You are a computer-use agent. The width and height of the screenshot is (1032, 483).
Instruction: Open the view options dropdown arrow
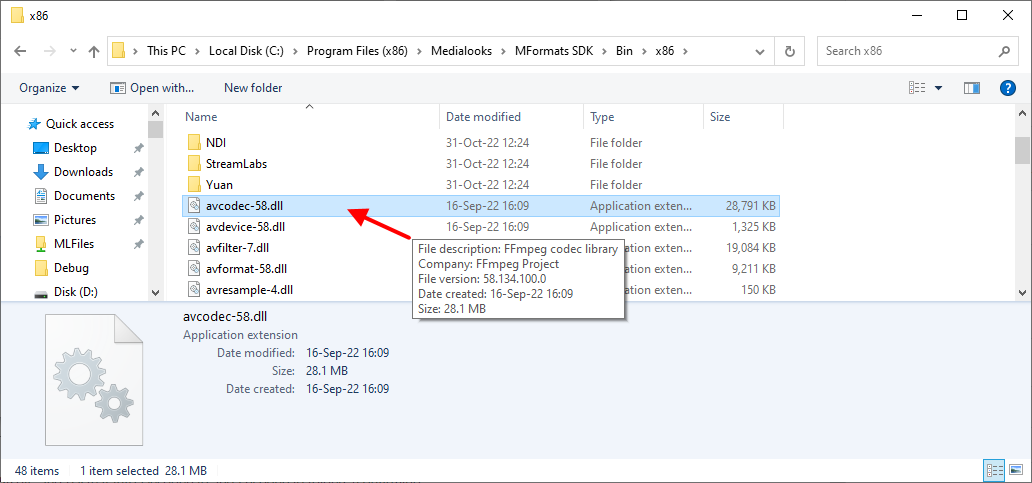[x=939, y=88]
